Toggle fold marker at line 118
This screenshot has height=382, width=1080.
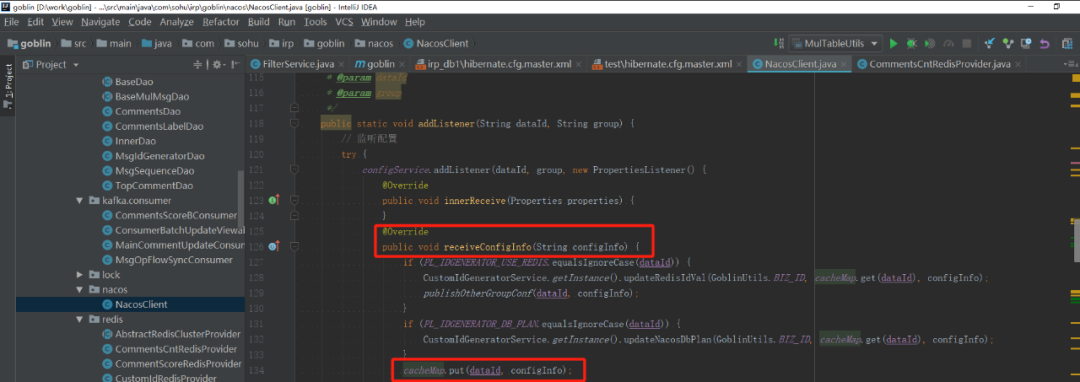[294, 123]
